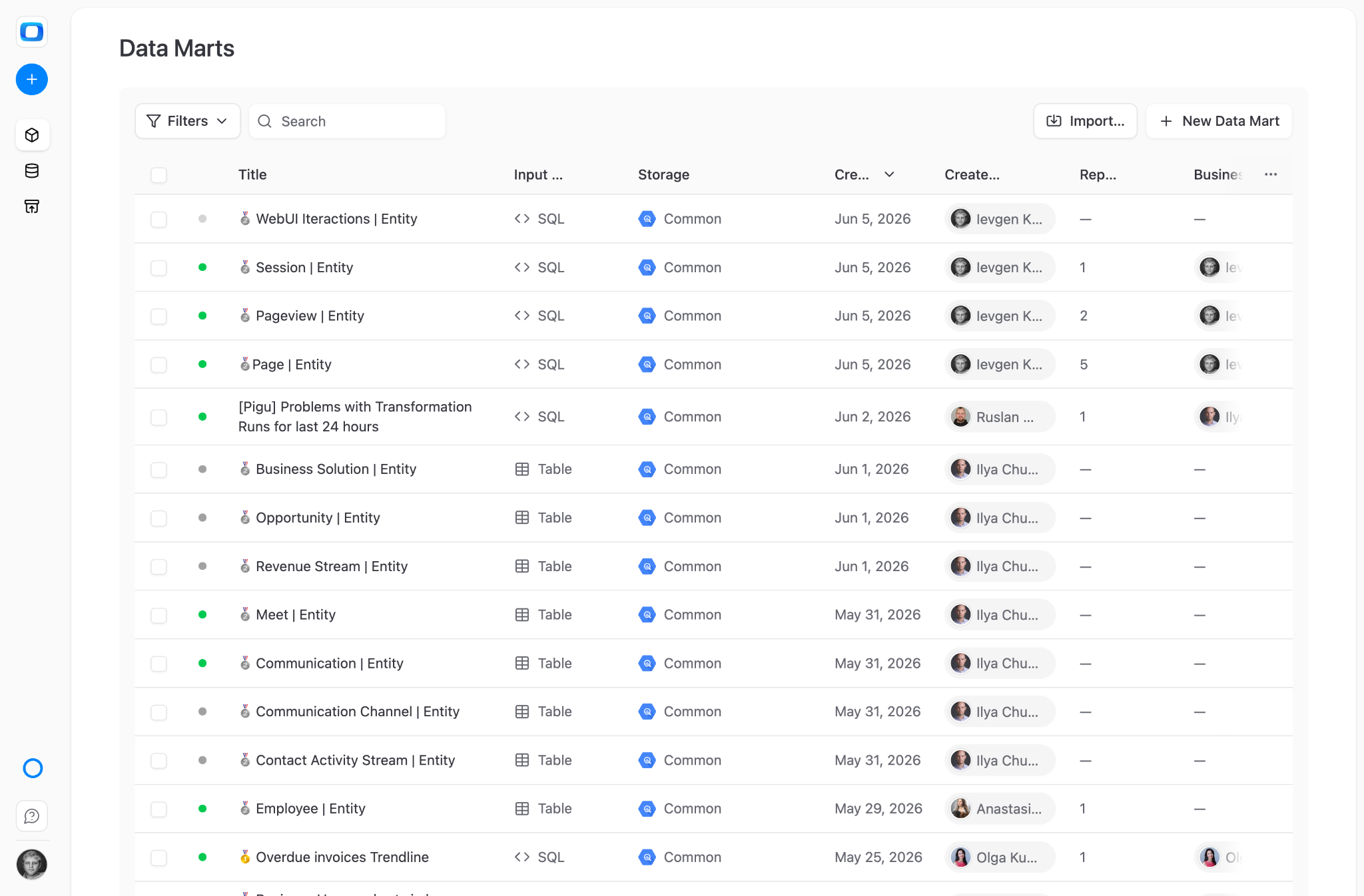Check the Business Solution row checkbox

point(159,470)
